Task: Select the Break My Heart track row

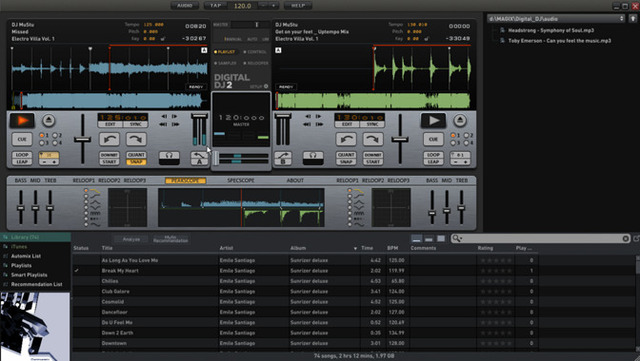Action: [x=305, y=270]
